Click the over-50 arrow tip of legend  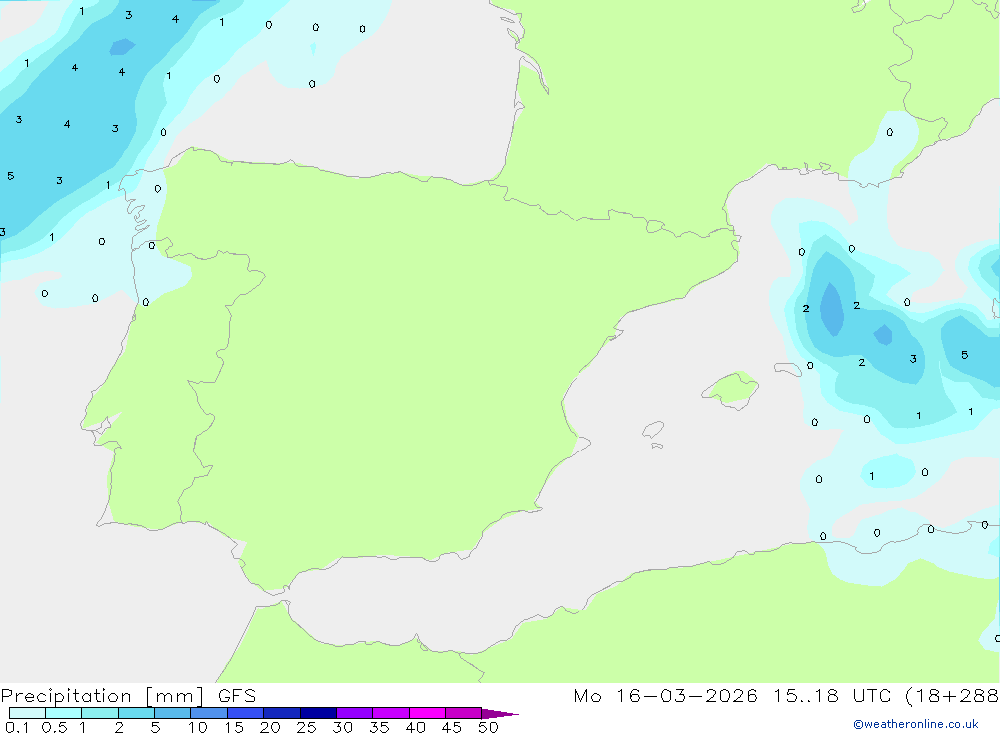coord(499,713)
